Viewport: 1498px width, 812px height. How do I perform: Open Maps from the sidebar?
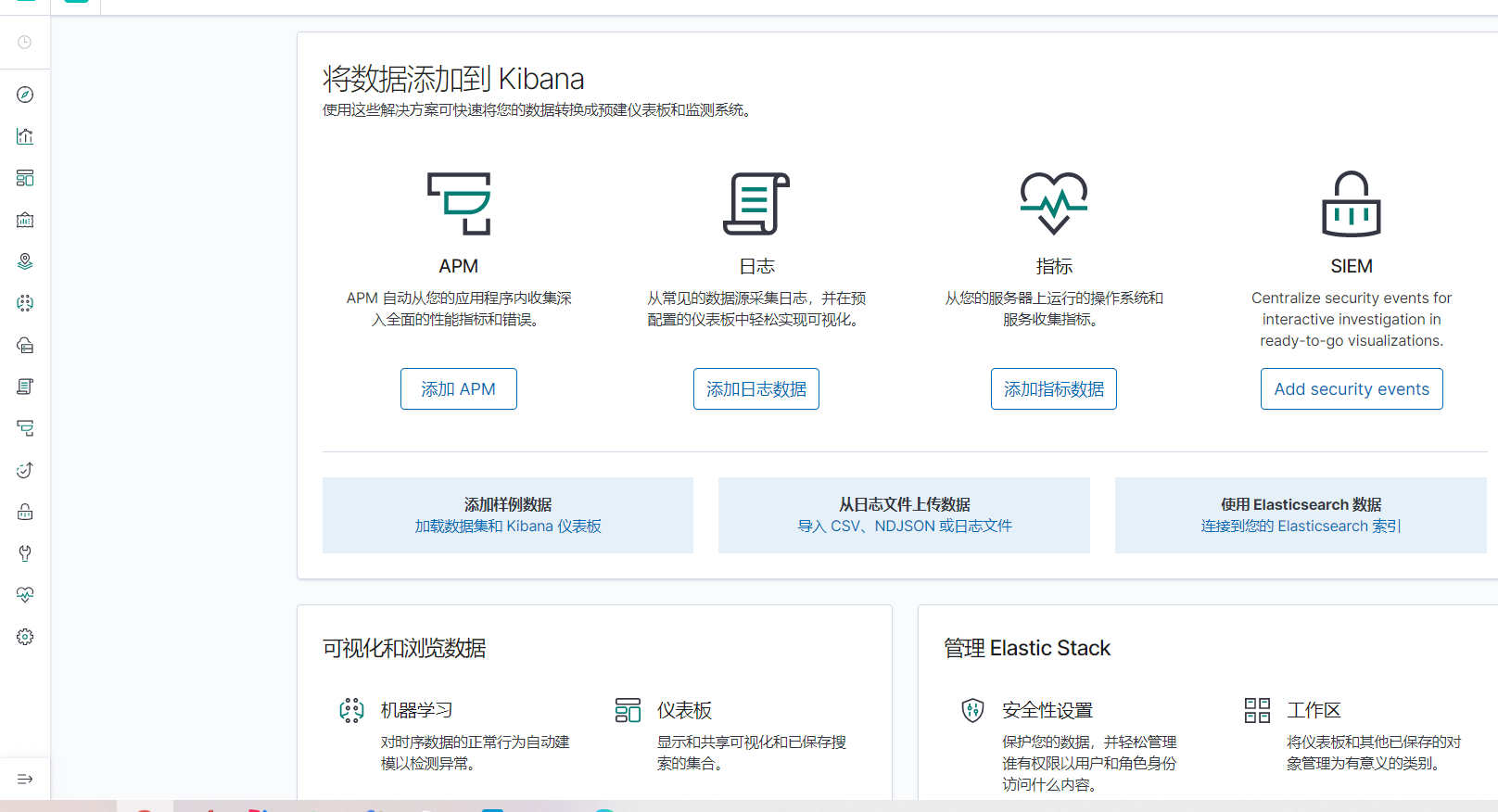25,261
